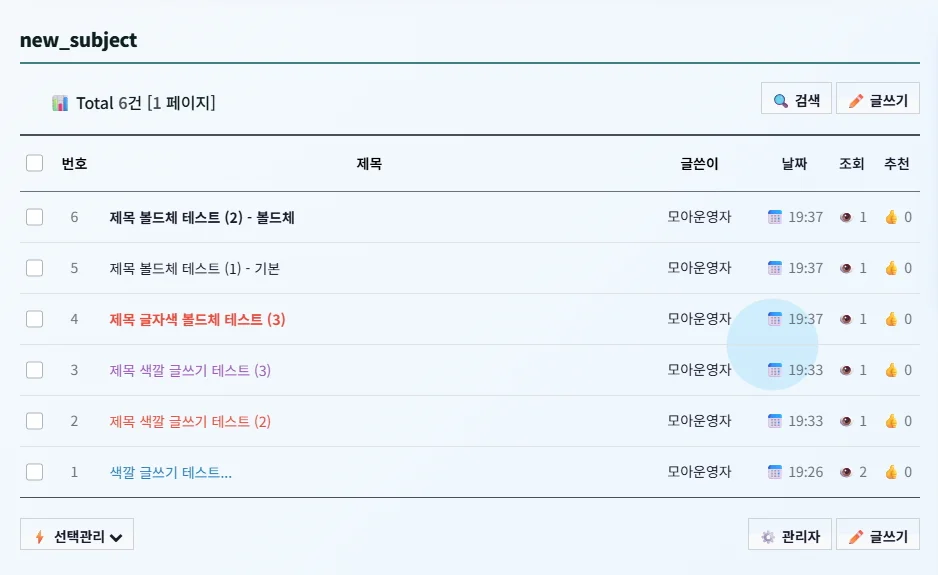Image resolution: width=938 pixels, height=575 pixels.
Task: Click author 모아운영자 on post 2
Action: pyautogui.click(x=699, y=421)
